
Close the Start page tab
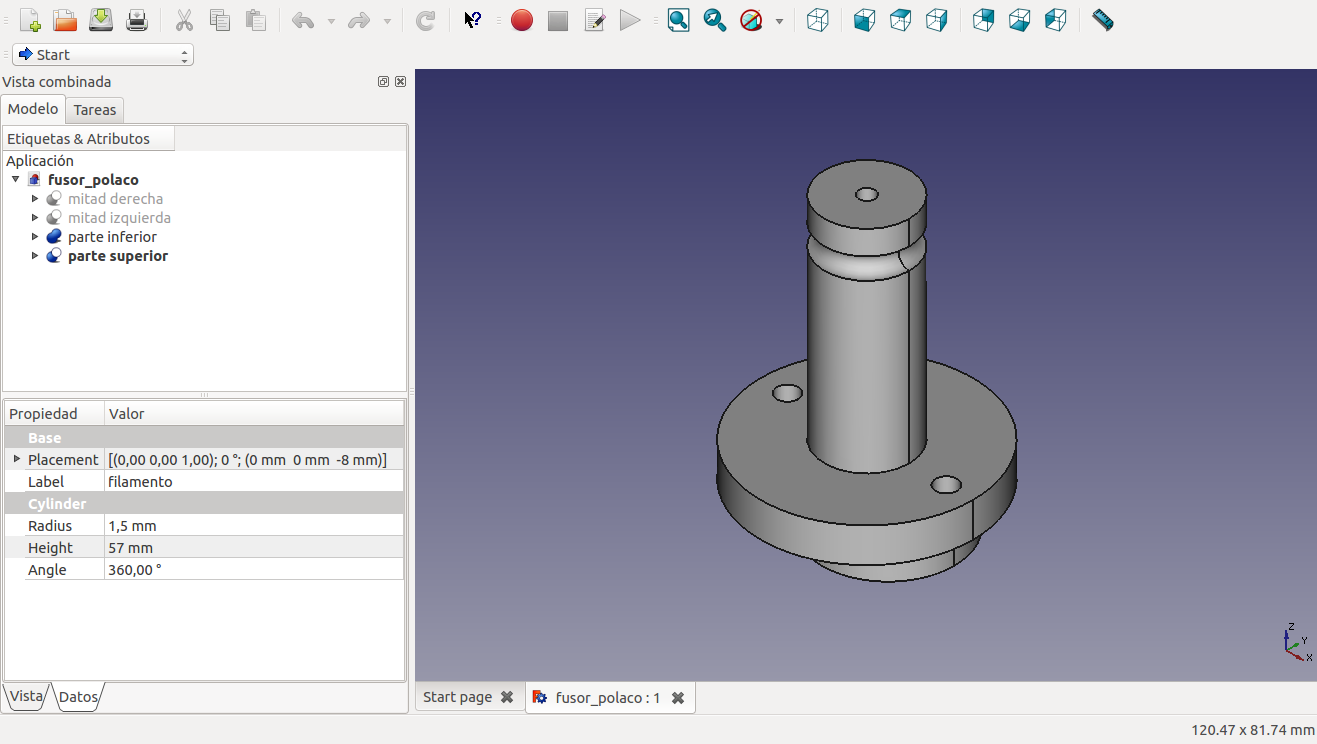click(507, 697)
